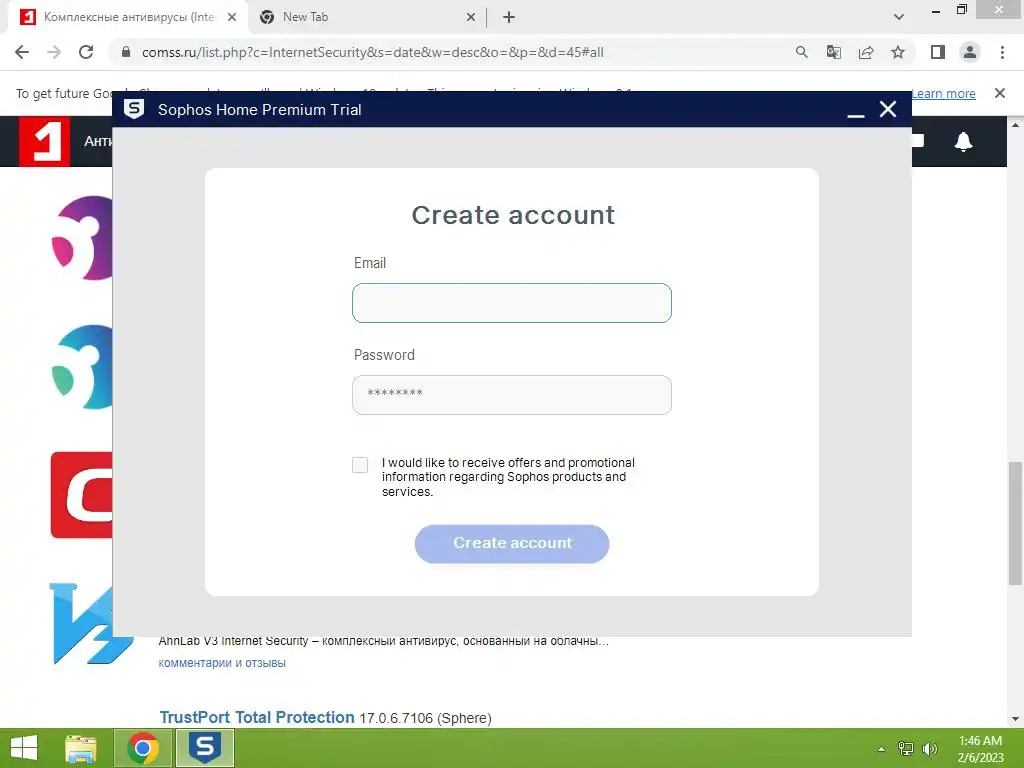Open File Explorer from taskbar
The image size is (1024, 768).
(x=81, y=748)
